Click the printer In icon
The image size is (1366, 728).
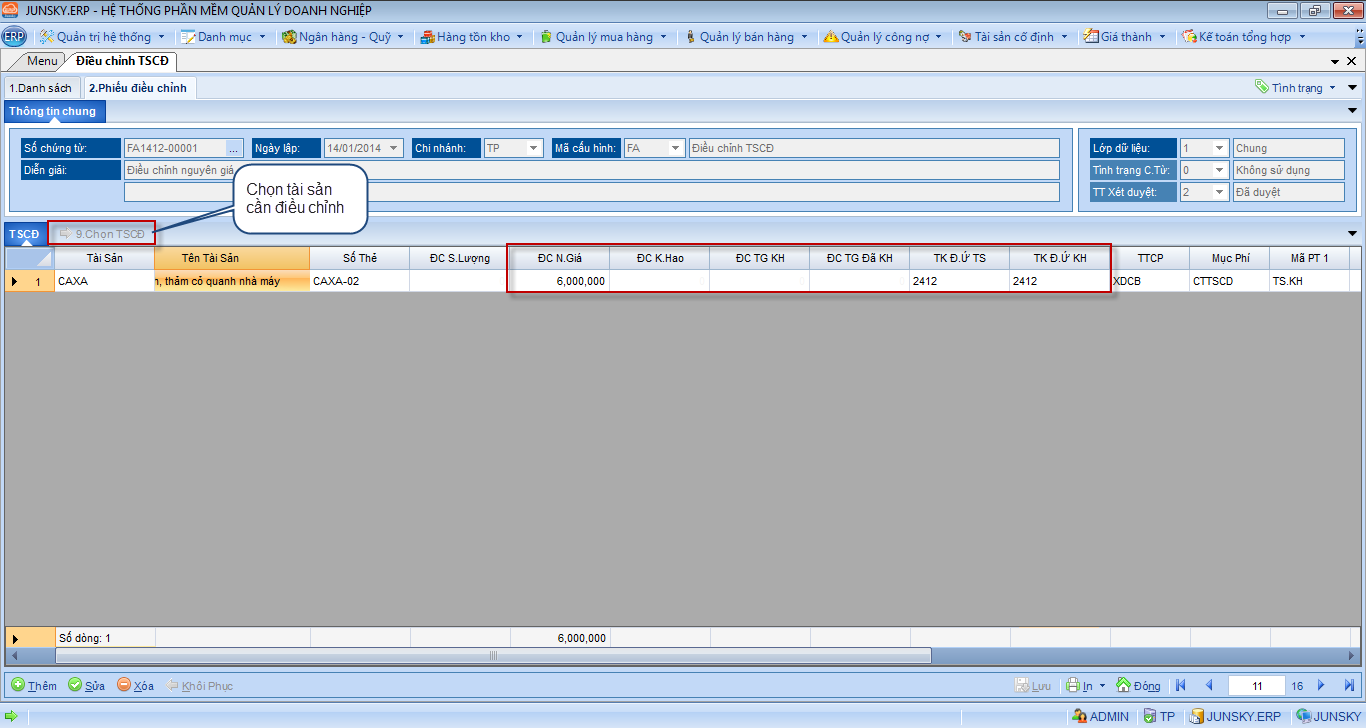(1072, 685)
